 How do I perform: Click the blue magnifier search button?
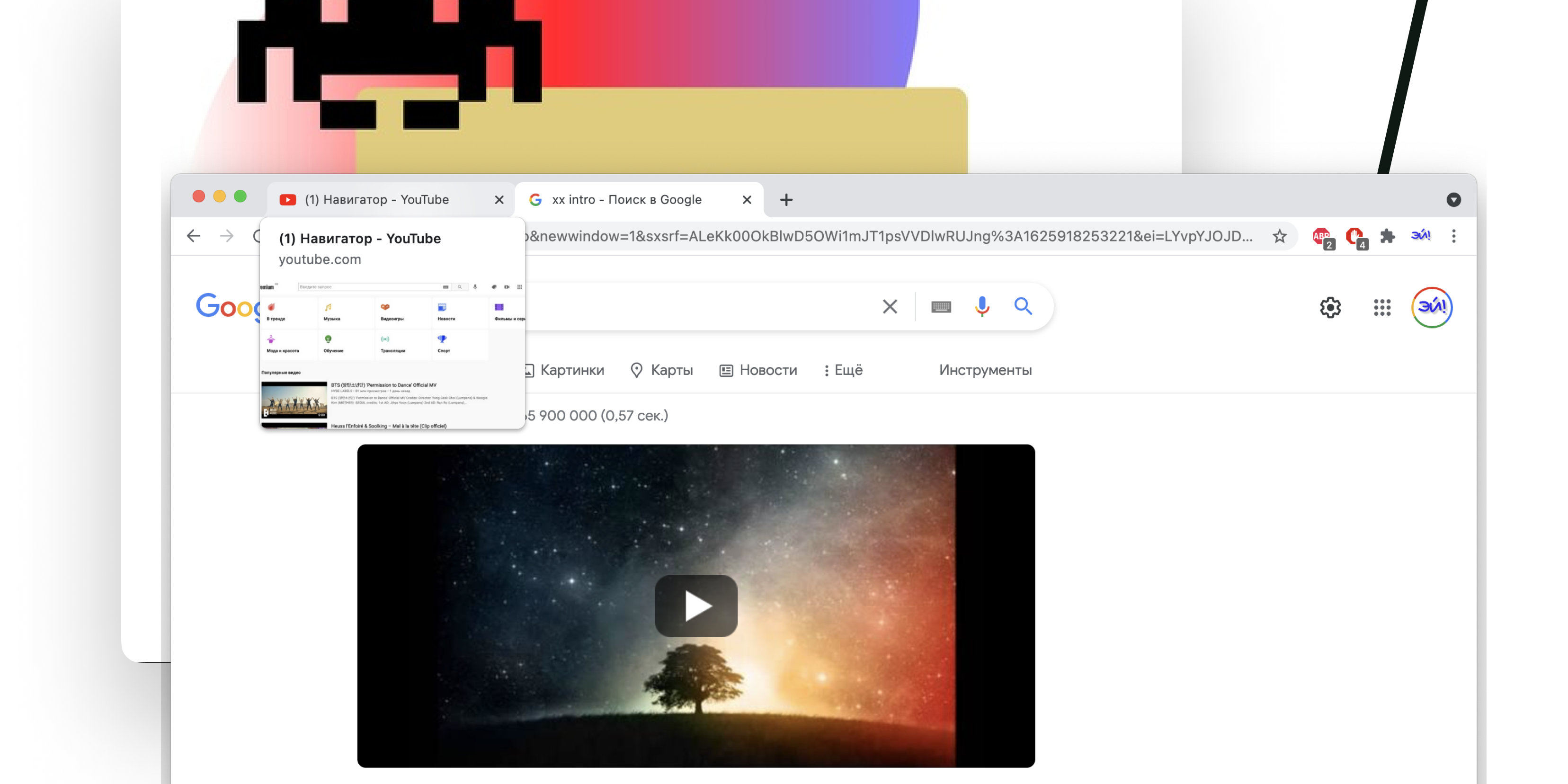click(1023, 306)
